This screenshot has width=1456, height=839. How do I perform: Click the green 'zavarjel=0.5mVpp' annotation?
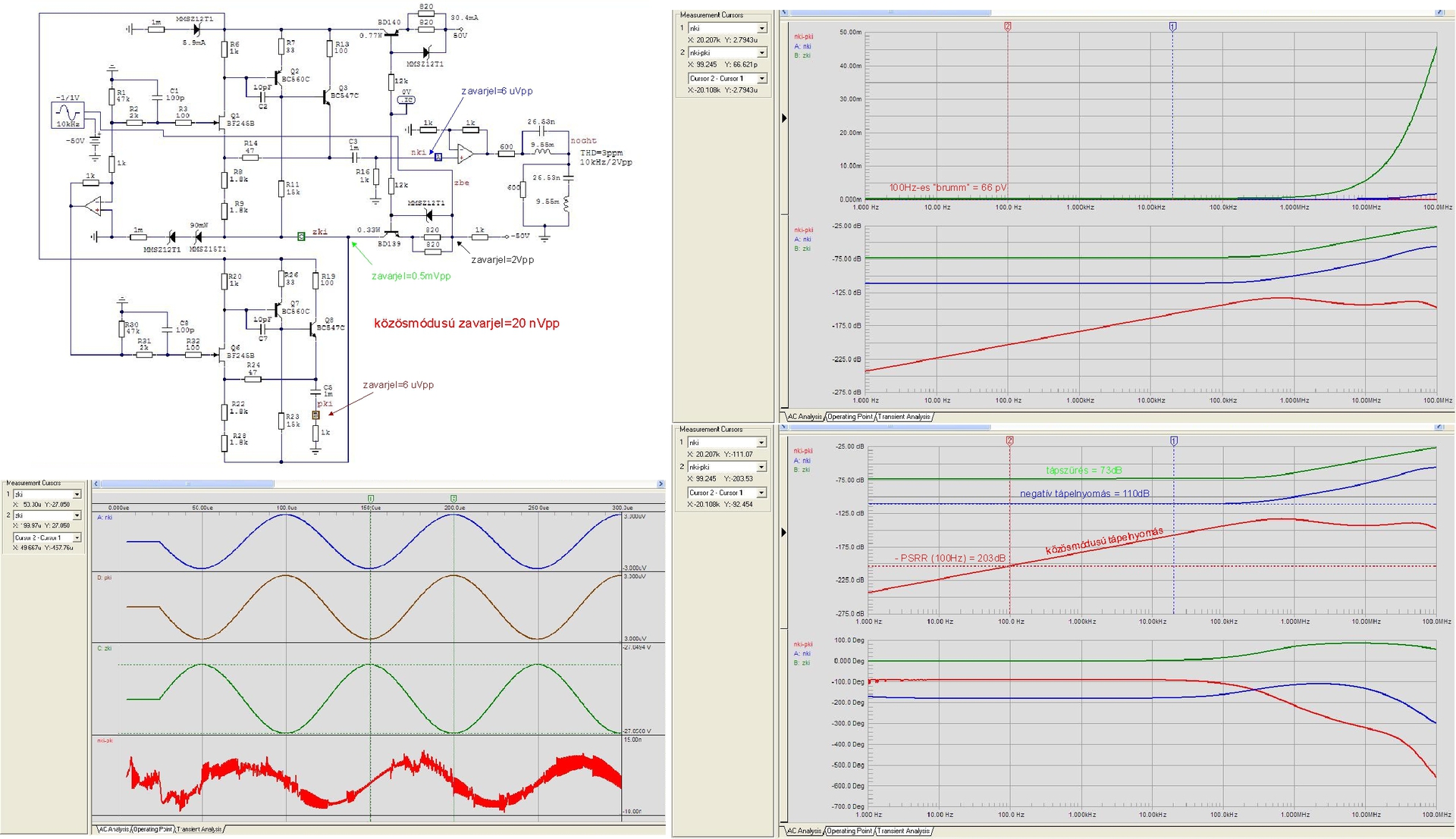pyautogui.click(x=411, y=276)
